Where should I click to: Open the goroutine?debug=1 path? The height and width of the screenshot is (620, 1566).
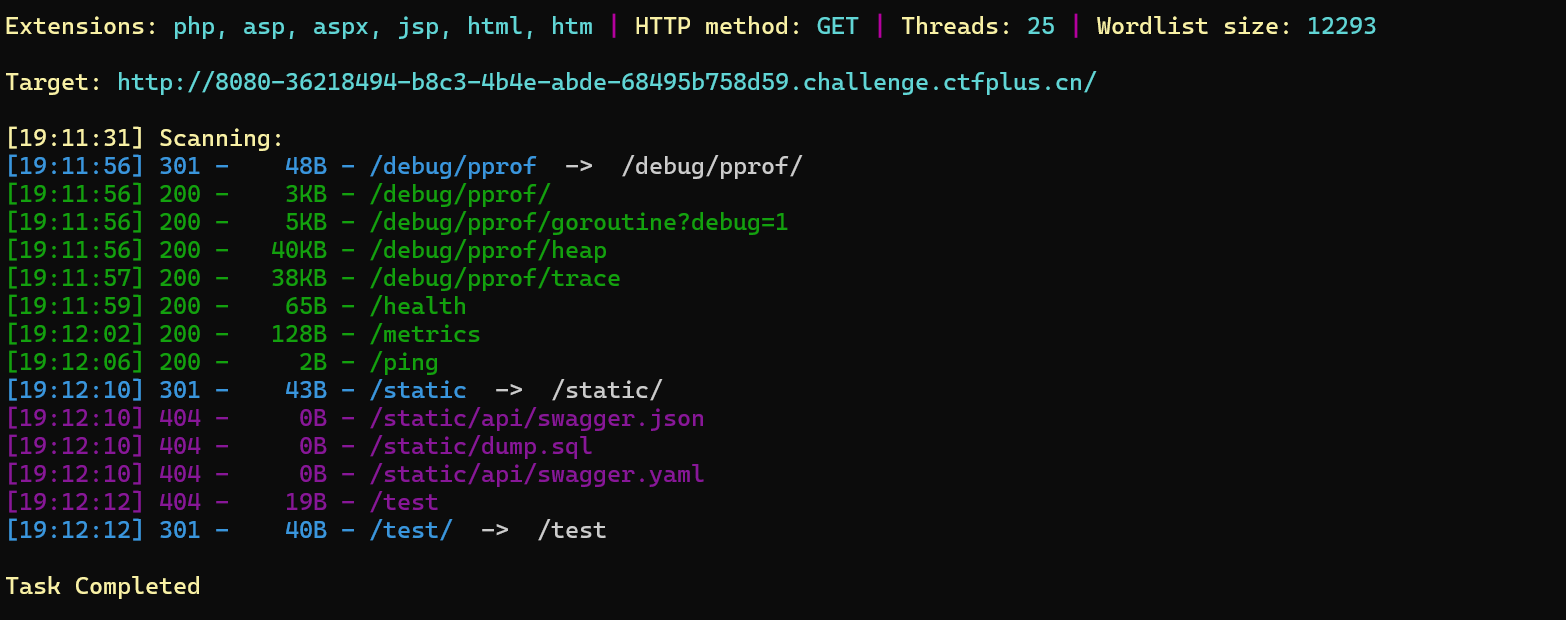click(579, 222)
